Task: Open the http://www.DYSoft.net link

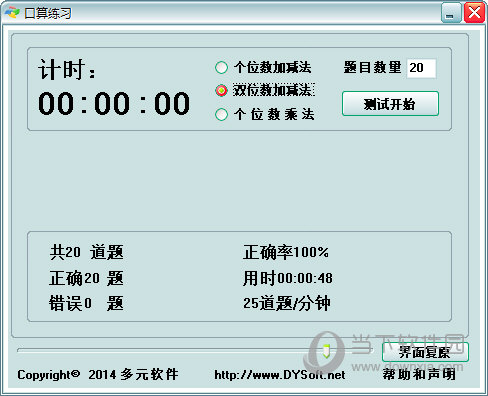Action: click(280, 375)
